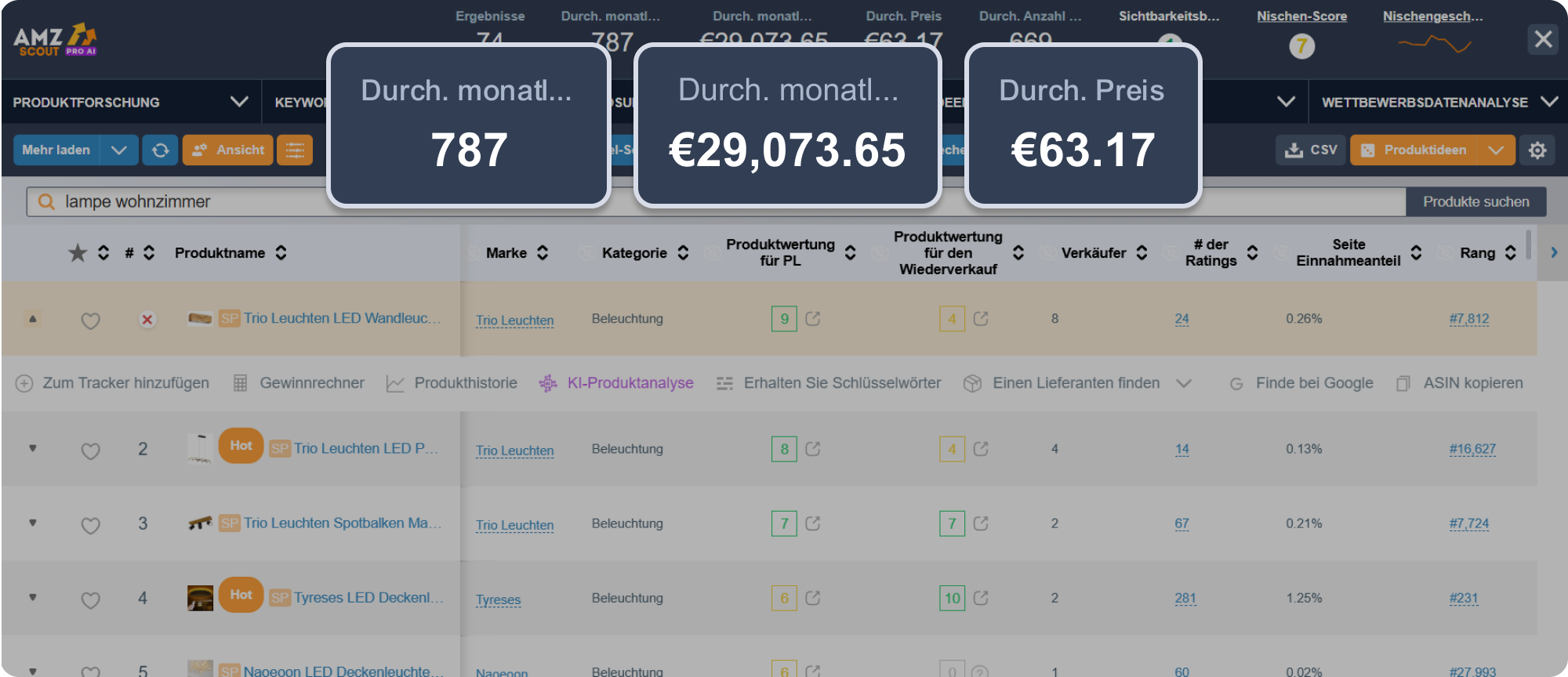Open PL score link icon in Tyreses row
Viewport: 1568px width, 677px height.
pos(813,598)
